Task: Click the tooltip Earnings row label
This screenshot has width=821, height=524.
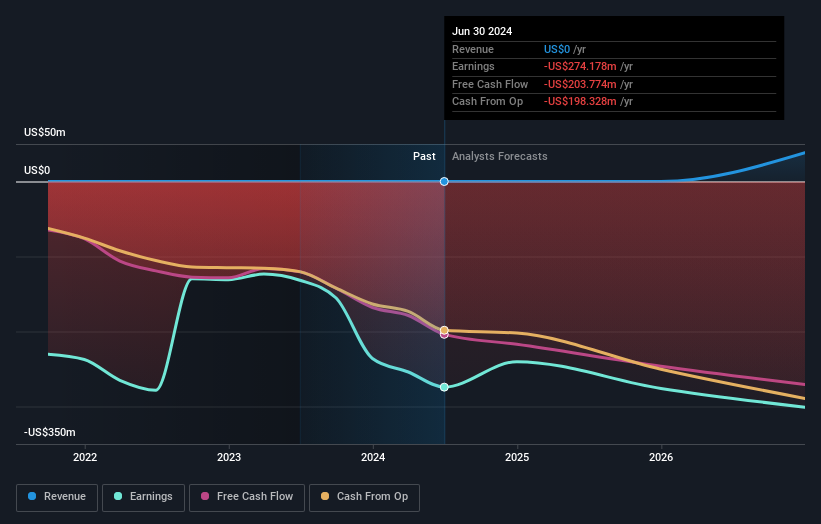Action: 473,66
